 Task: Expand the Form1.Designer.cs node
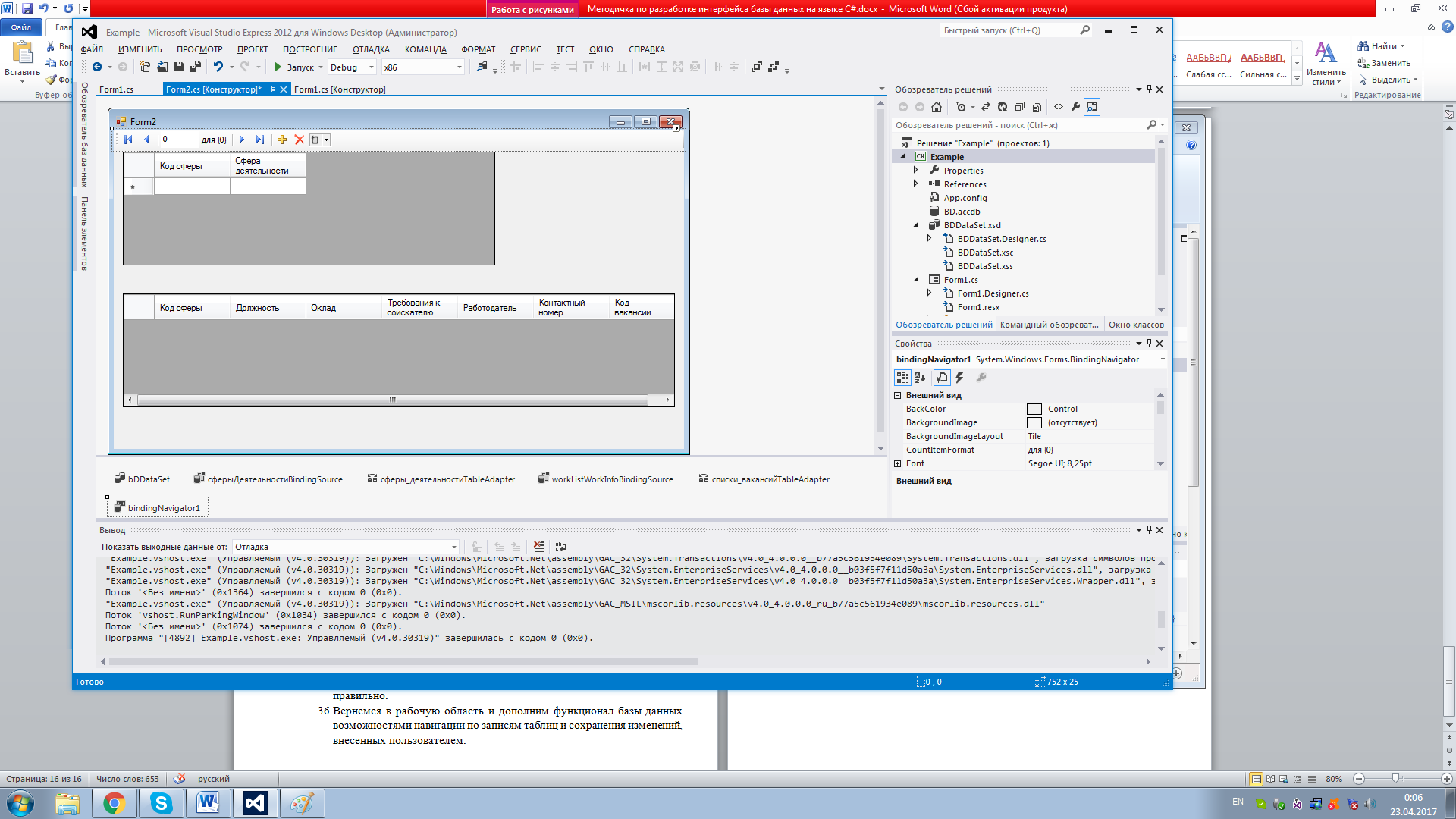click(x=929, y=293)
